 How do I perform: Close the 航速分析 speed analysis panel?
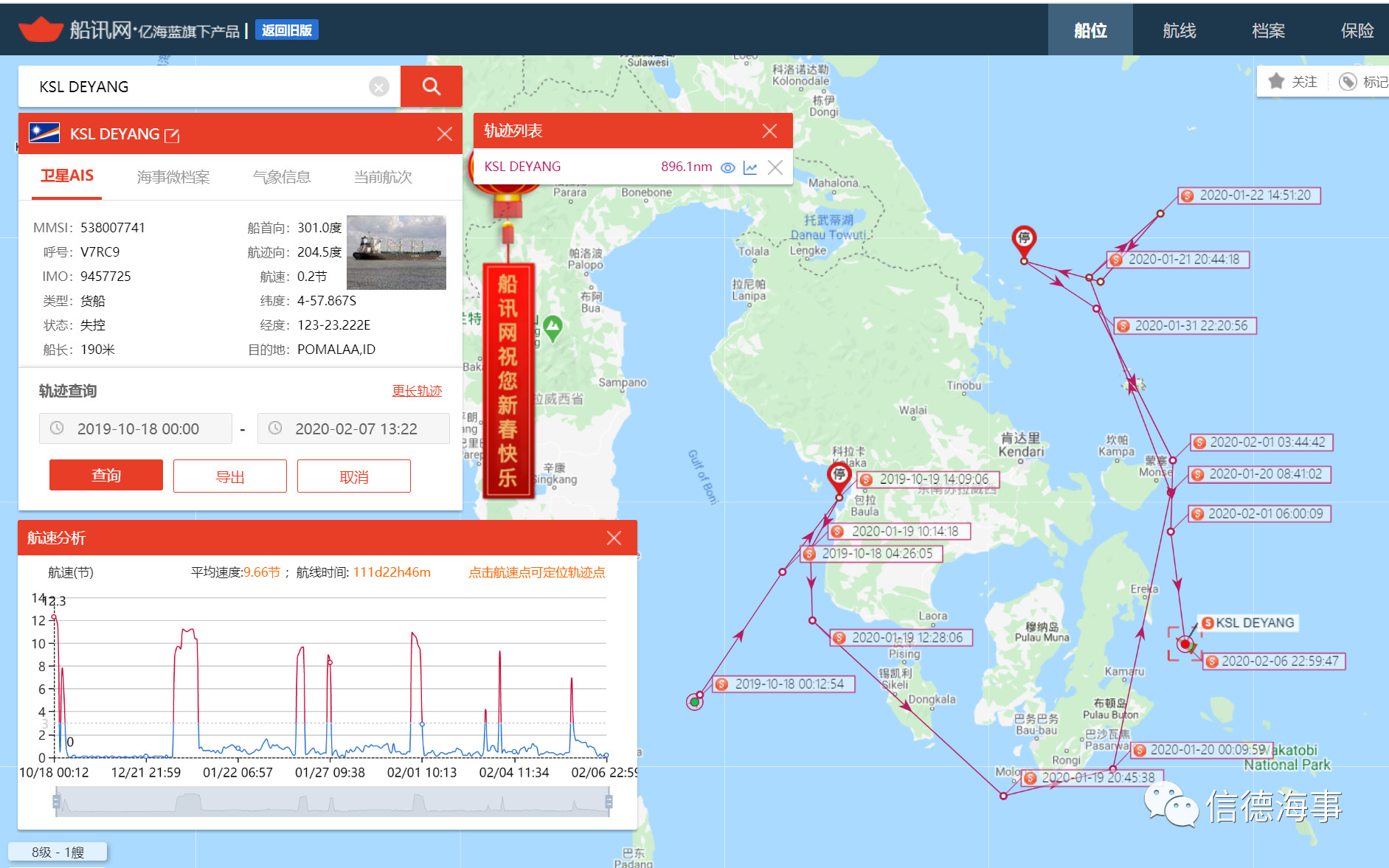pyautogui.click(x=614, y=538)
